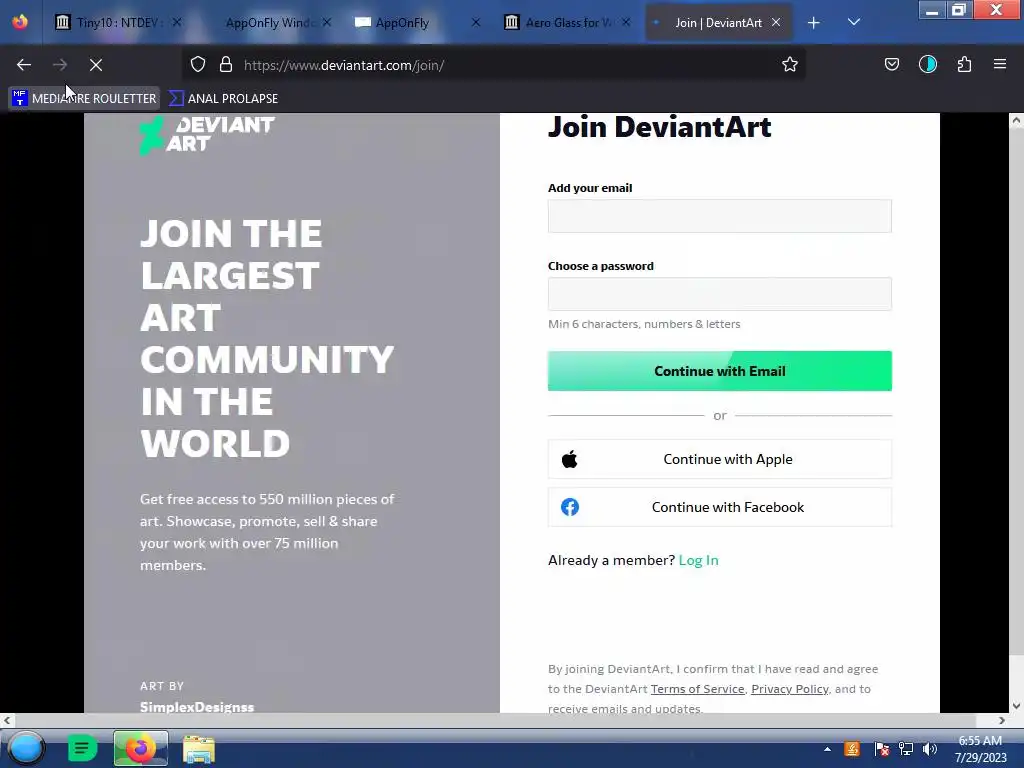Close the Aero Glass tab
The width and height of the screenshot is (1024, 768).
626,23
